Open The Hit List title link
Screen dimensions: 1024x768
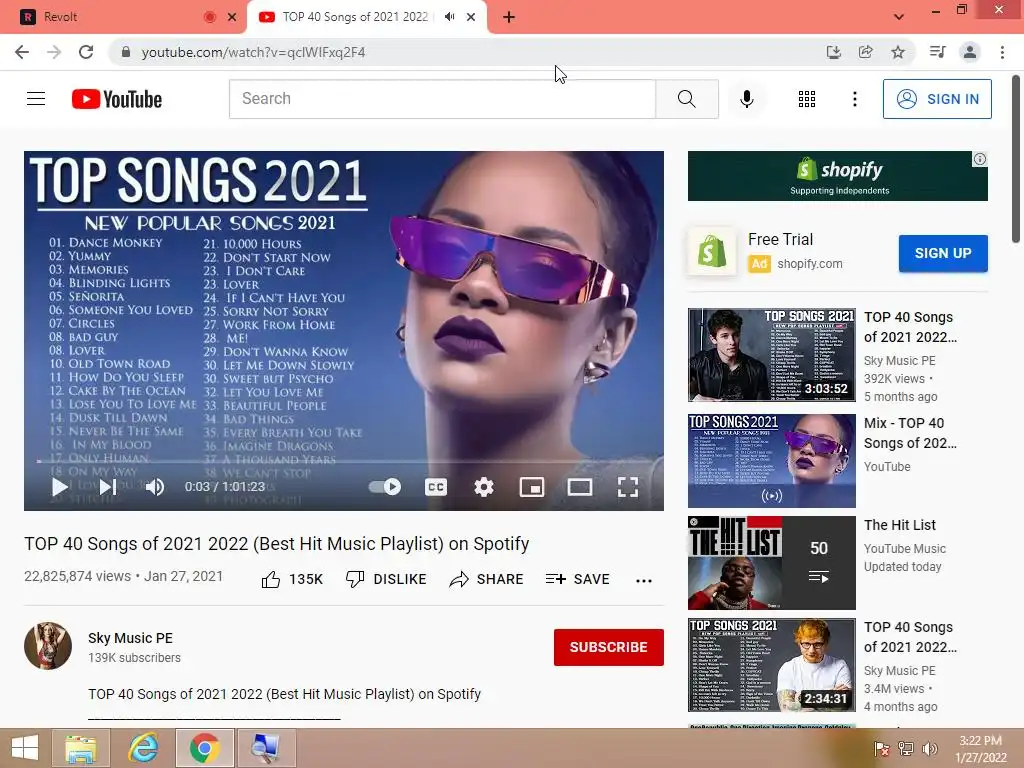(899, 525)
